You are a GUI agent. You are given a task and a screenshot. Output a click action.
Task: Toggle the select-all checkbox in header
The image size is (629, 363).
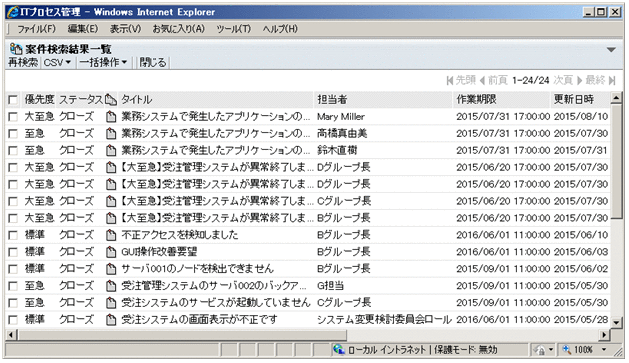point(13,99)
